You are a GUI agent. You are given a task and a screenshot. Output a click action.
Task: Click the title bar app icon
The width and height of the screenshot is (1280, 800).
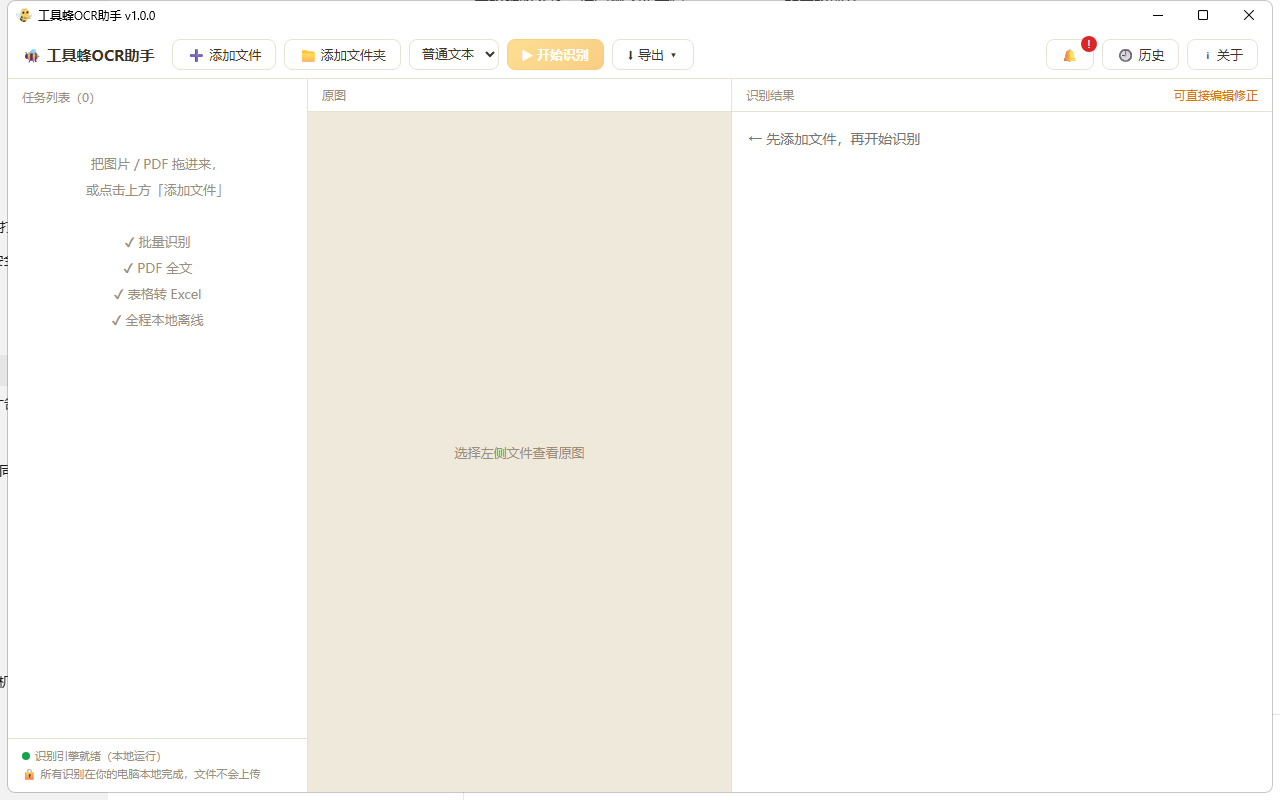[x=25, y=15]
